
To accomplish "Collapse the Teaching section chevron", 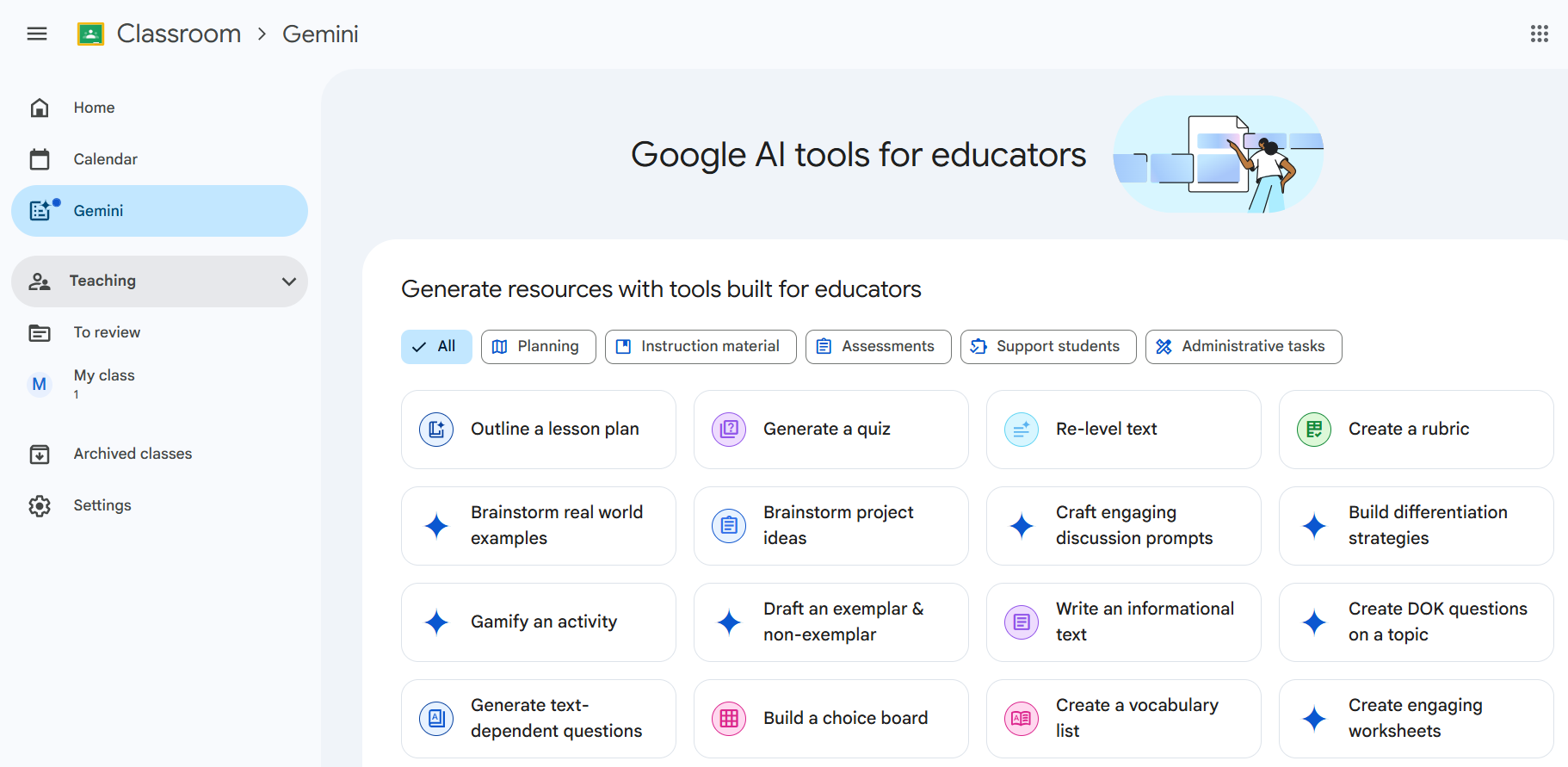I will pyautogui.click(x=289, y=281).
